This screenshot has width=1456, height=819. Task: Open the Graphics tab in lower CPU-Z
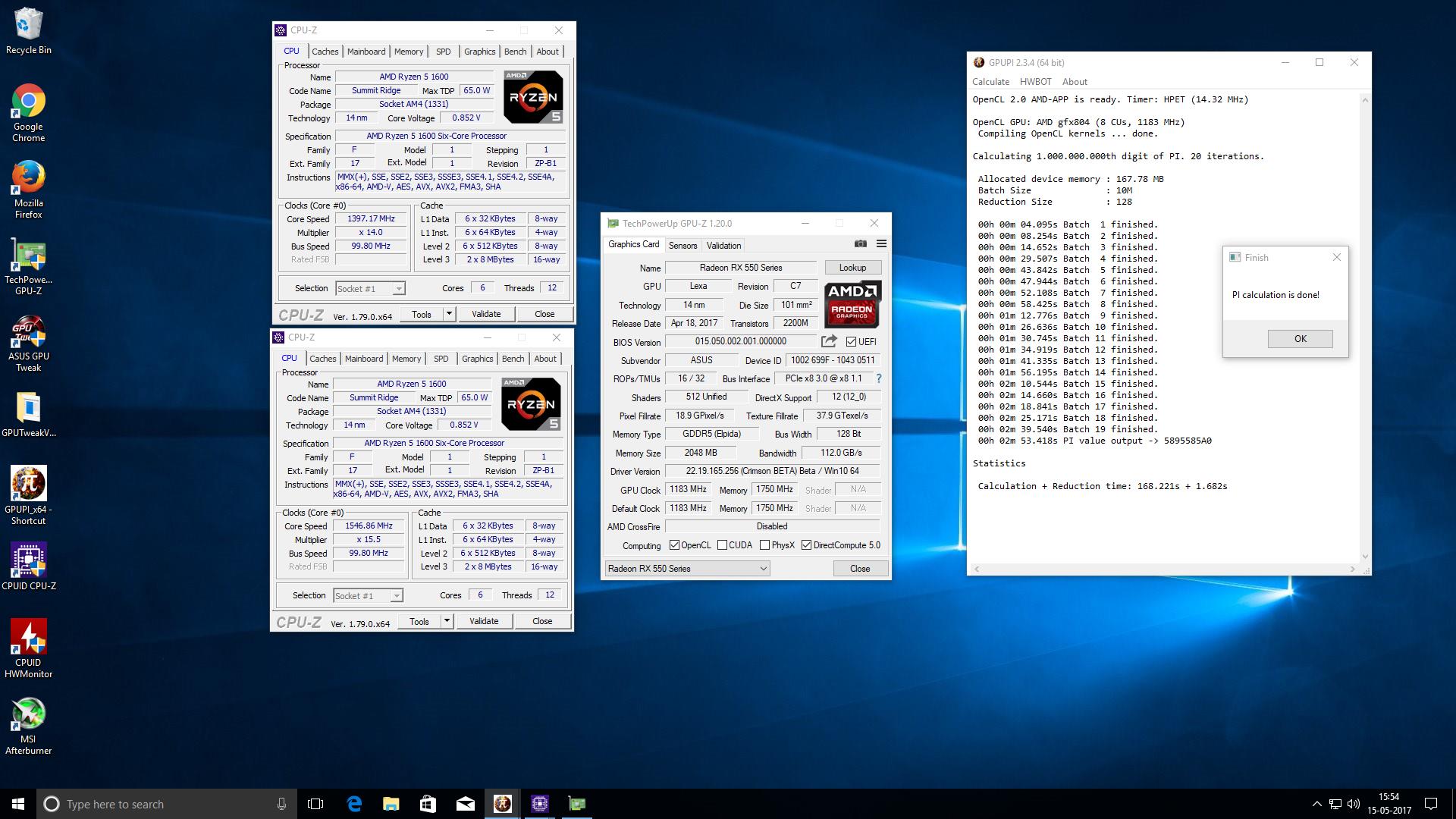477,359
